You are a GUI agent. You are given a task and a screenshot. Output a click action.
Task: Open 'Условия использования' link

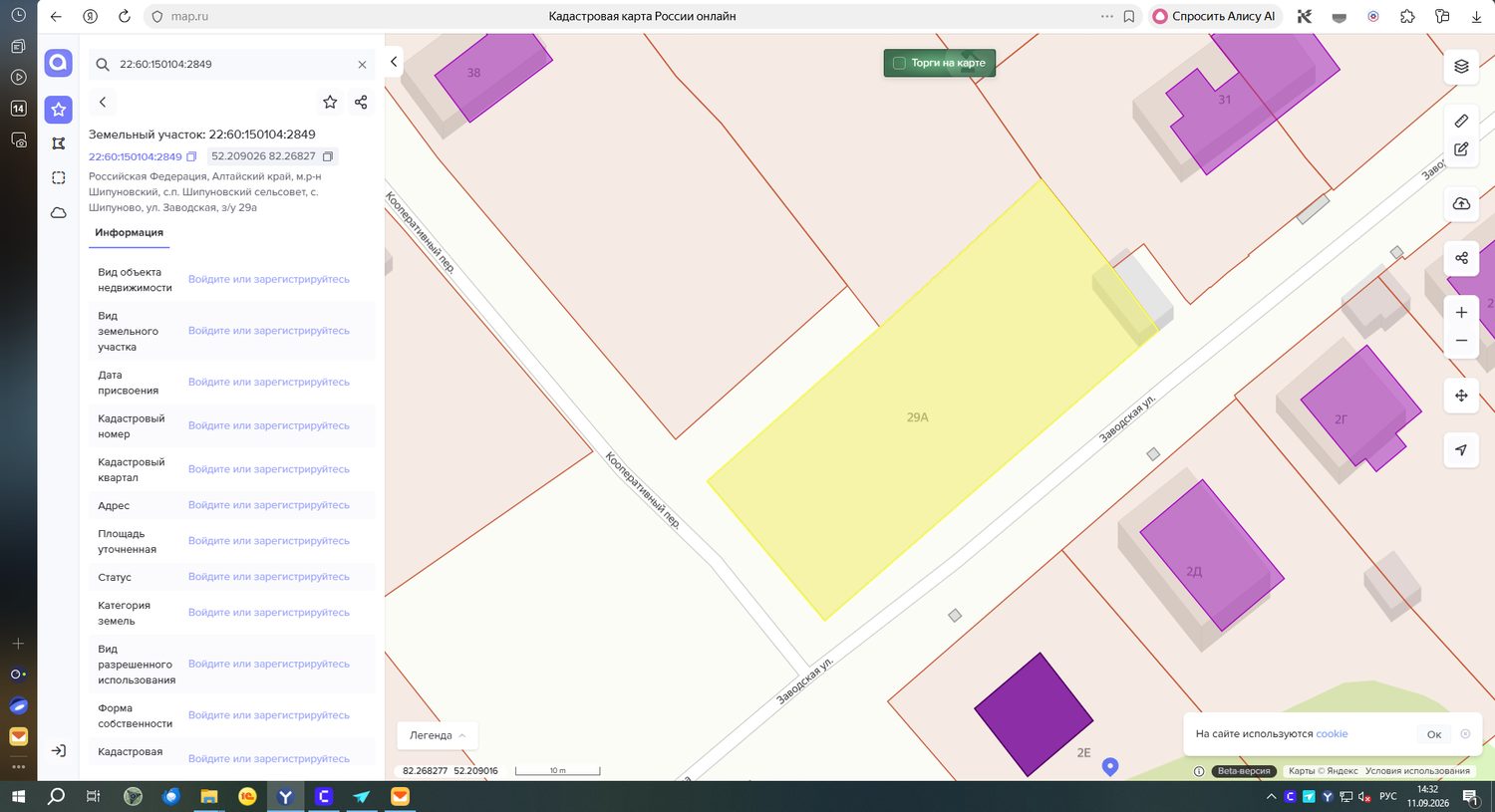[1417, 771]
